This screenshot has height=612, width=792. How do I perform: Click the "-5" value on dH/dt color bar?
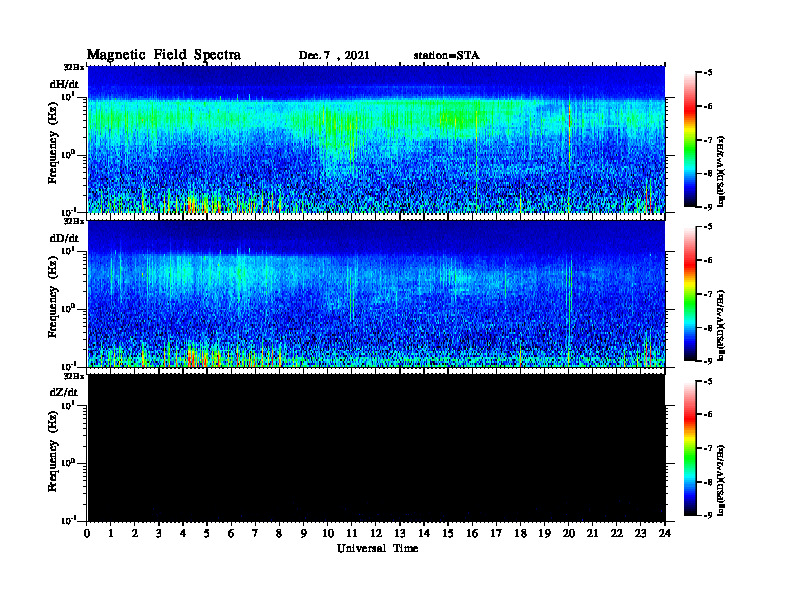[x=708, y=73]
